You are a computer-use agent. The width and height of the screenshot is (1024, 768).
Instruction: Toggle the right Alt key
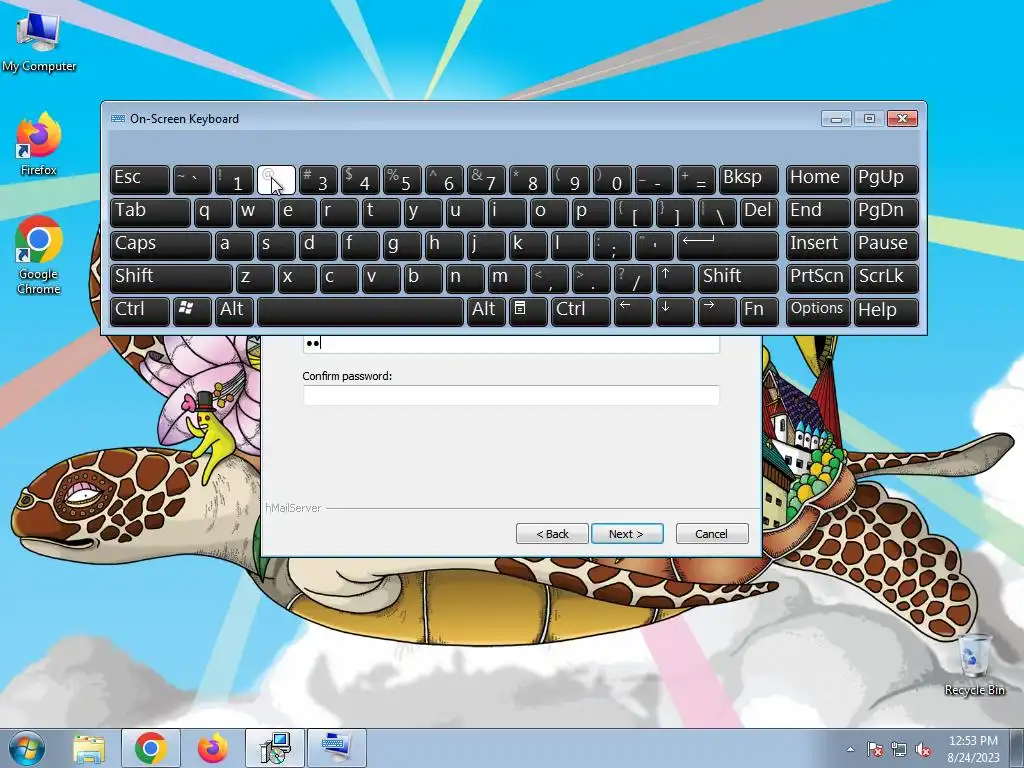pos(486,311)
